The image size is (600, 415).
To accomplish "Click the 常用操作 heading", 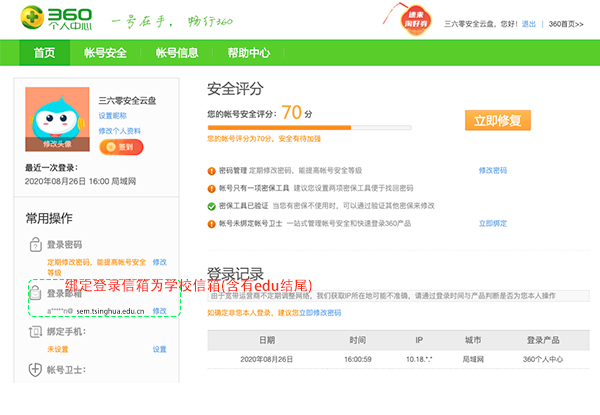I will tap(49, 218).
